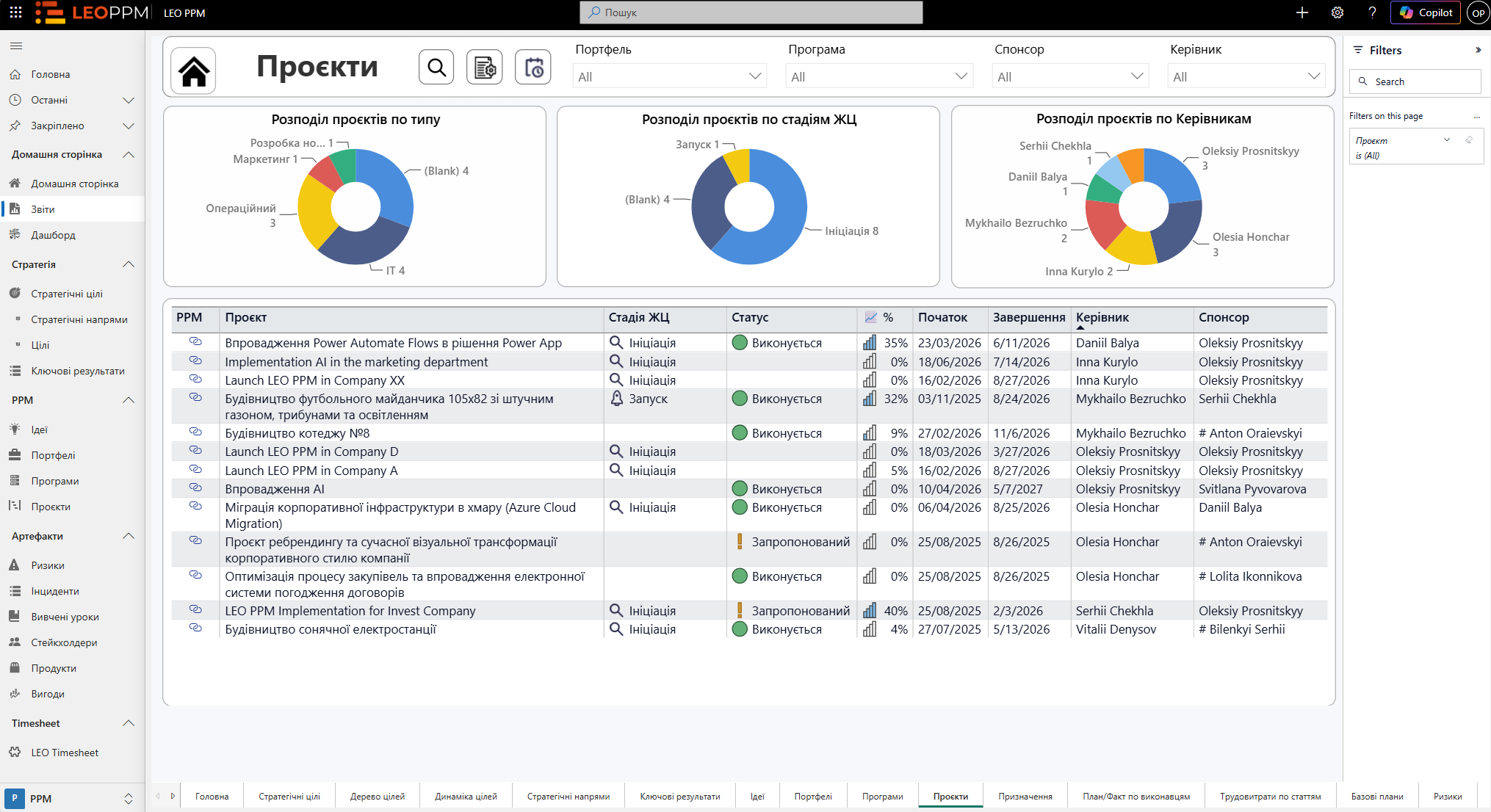Open the Портфель dropdown filter
This screenshot has width=1491, height=812.
[670, 76]
